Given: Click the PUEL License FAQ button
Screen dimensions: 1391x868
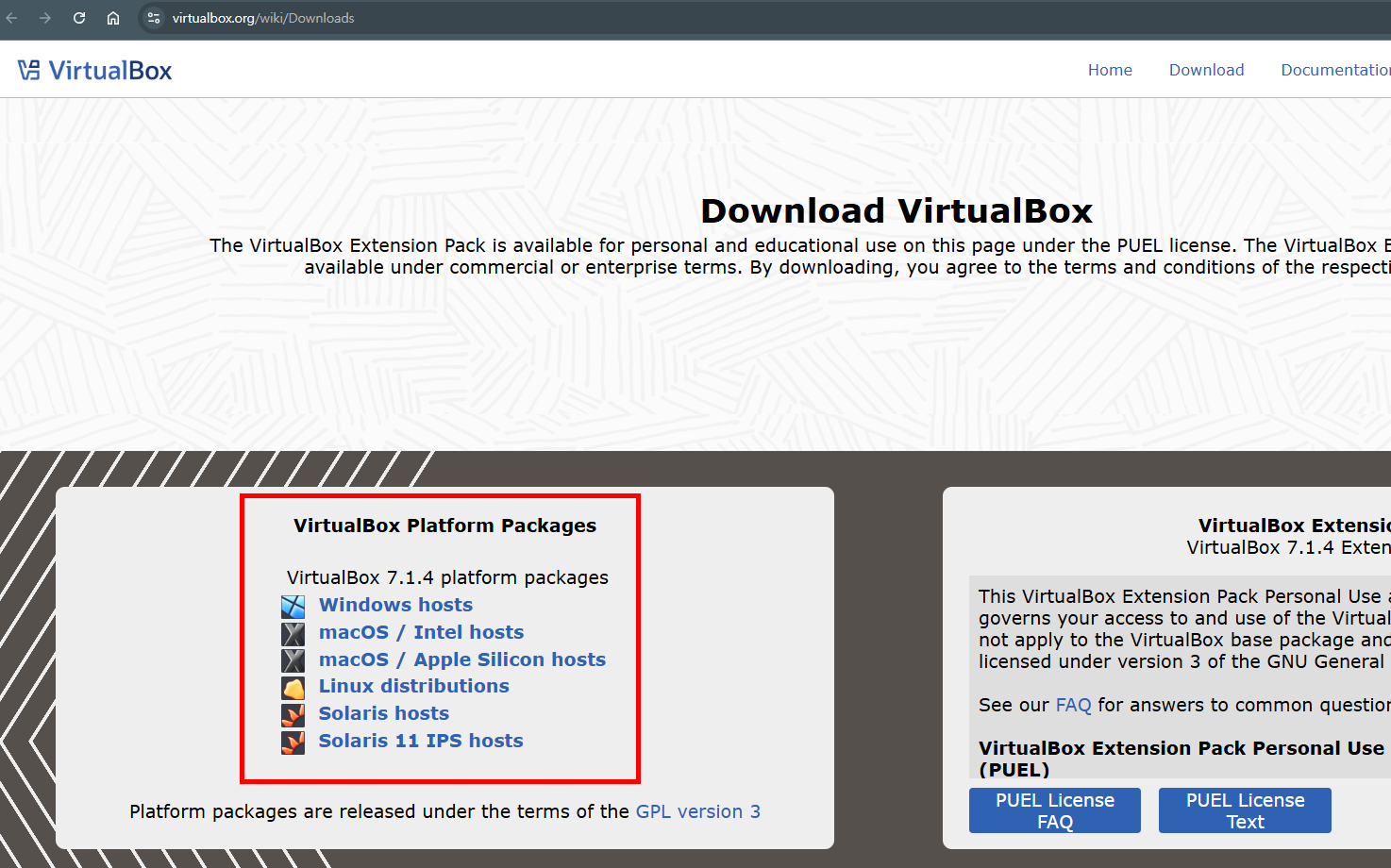Looking at the screenshot, I should pyautogui.click(x=1055, y=810).
